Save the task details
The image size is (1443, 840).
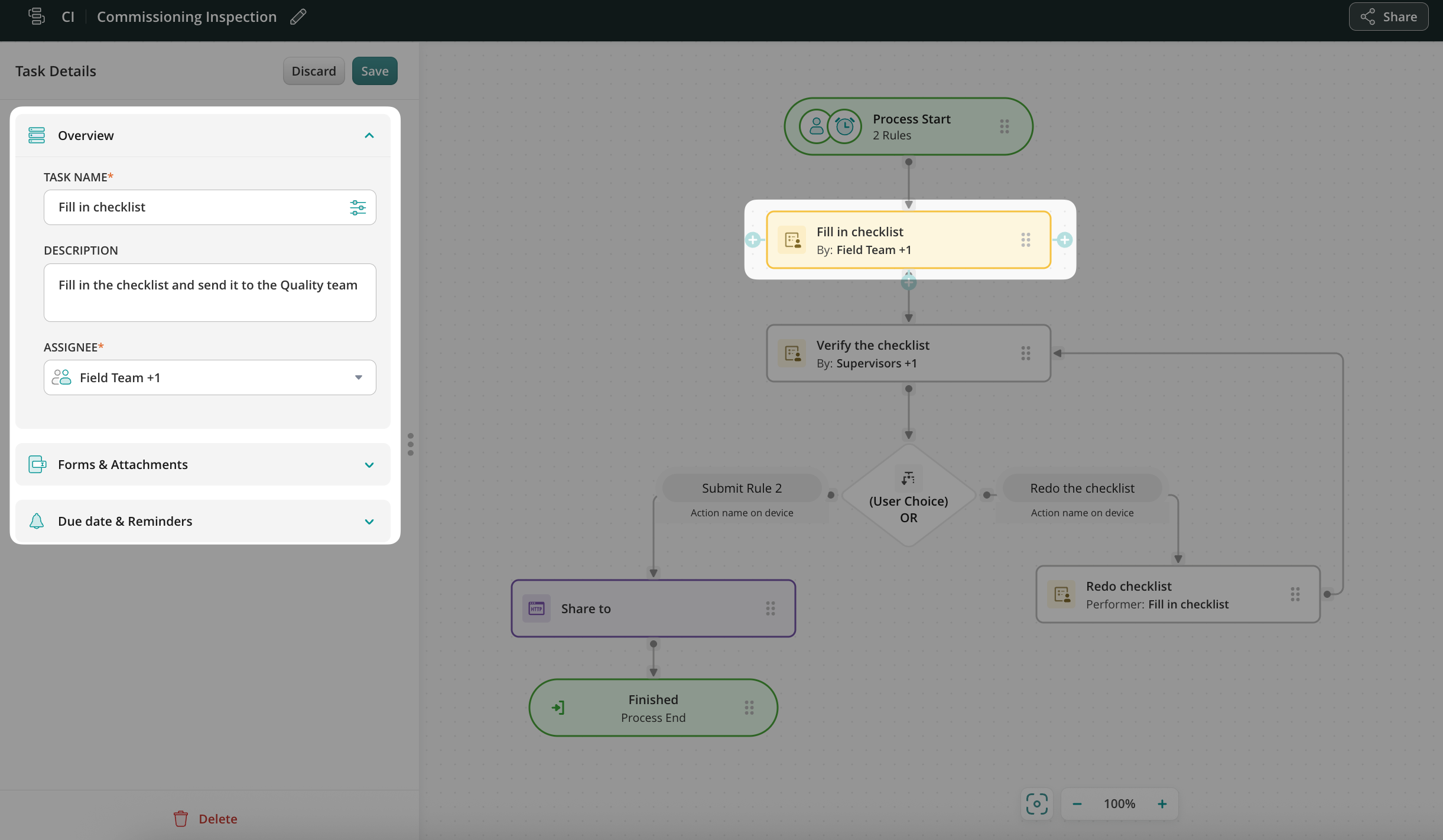click(x=374, y=71)
